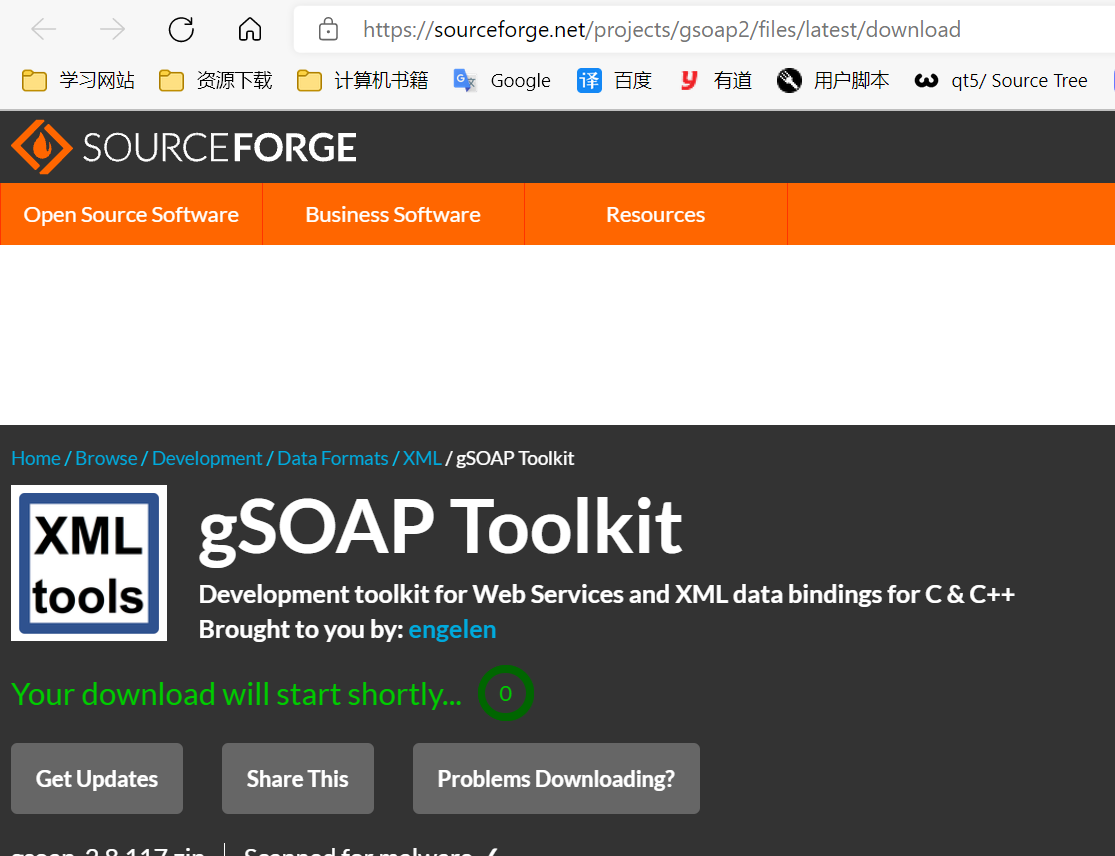This screenshot has height=856, width=1115.
Task: Go to the browser home page
Action: coord(250,29)
